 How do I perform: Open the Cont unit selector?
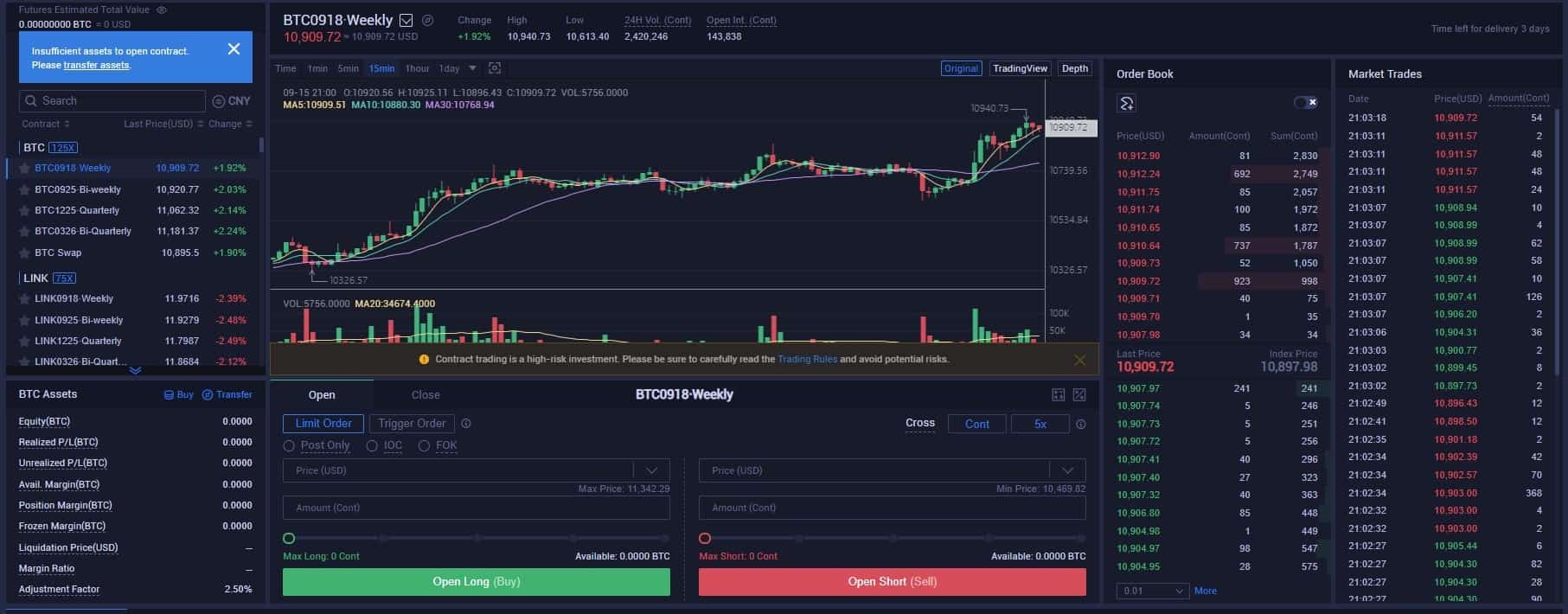coord(977,425)
